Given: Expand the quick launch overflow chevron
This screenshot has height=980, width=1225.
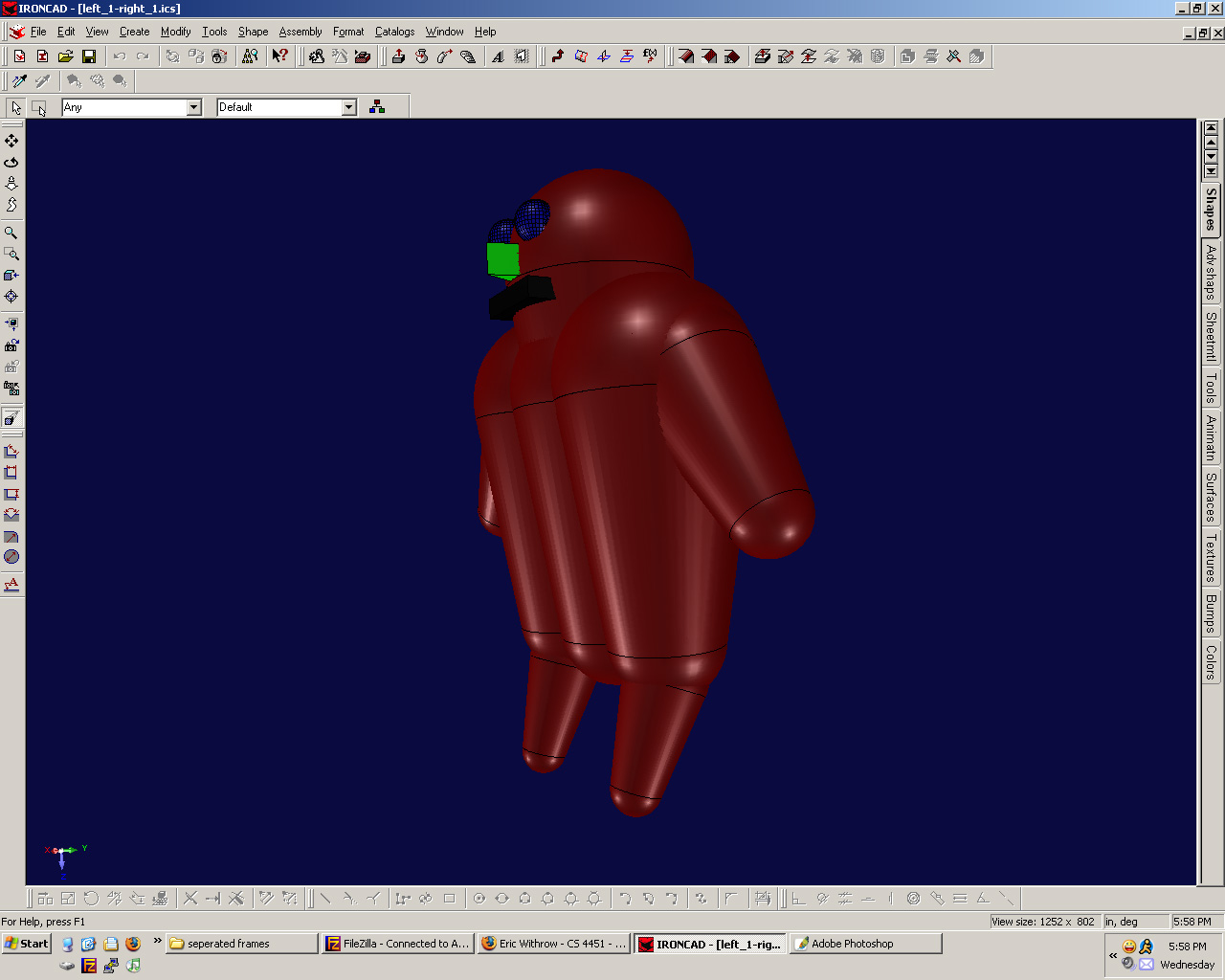Looking at the screenshot, I should (x=157, y=942).
